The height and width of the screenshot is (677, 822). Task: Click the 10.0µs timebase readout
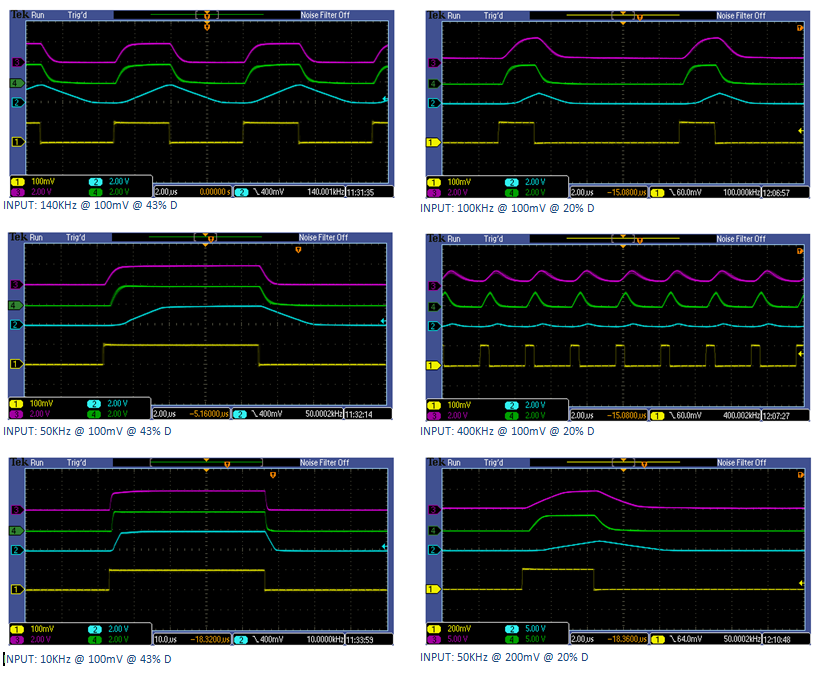point(165,639)
